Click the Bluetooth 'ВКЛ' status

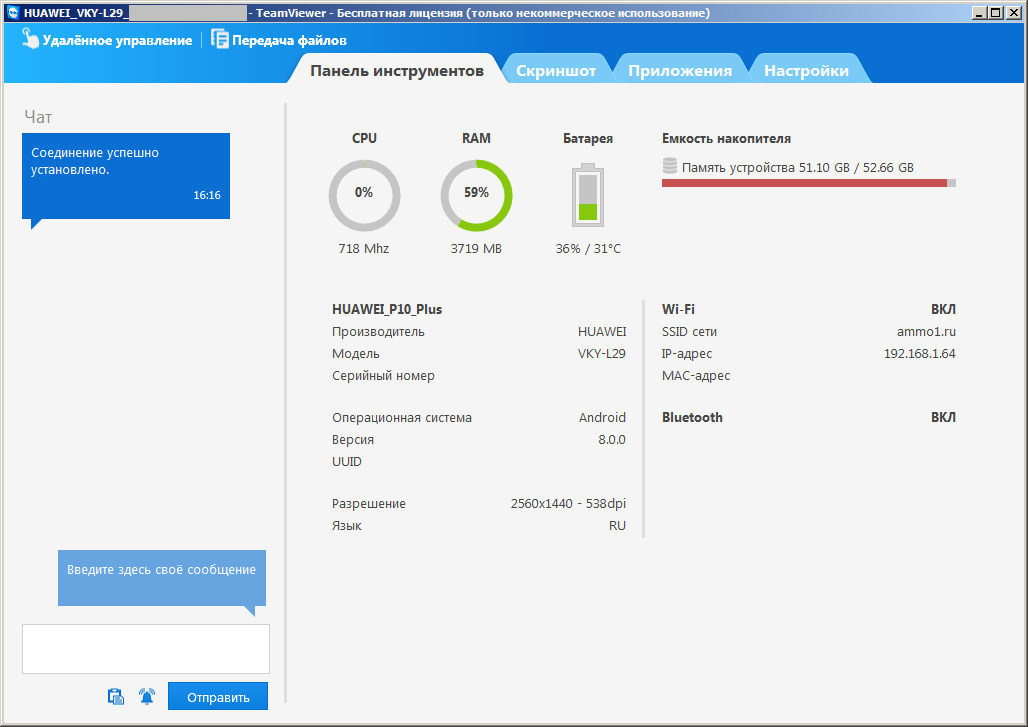943,418
